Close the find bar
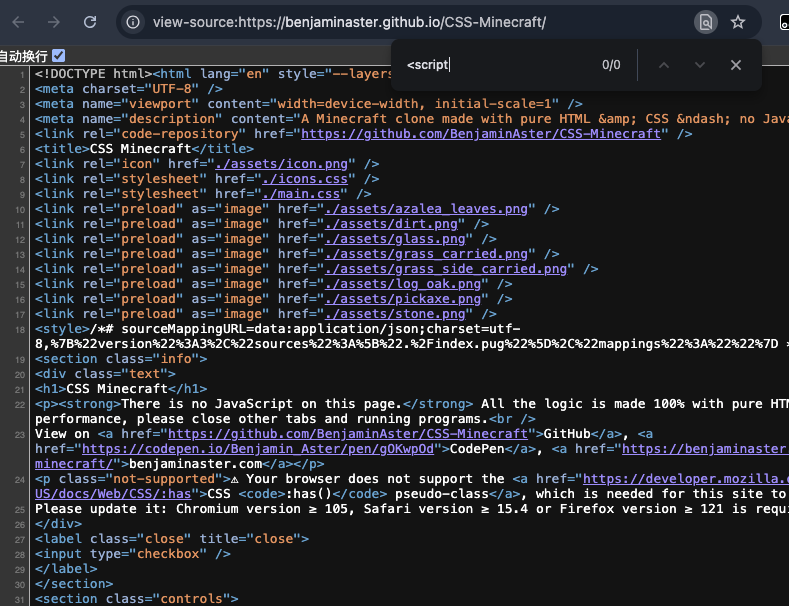789x606 pixels. tap(736, 65)
